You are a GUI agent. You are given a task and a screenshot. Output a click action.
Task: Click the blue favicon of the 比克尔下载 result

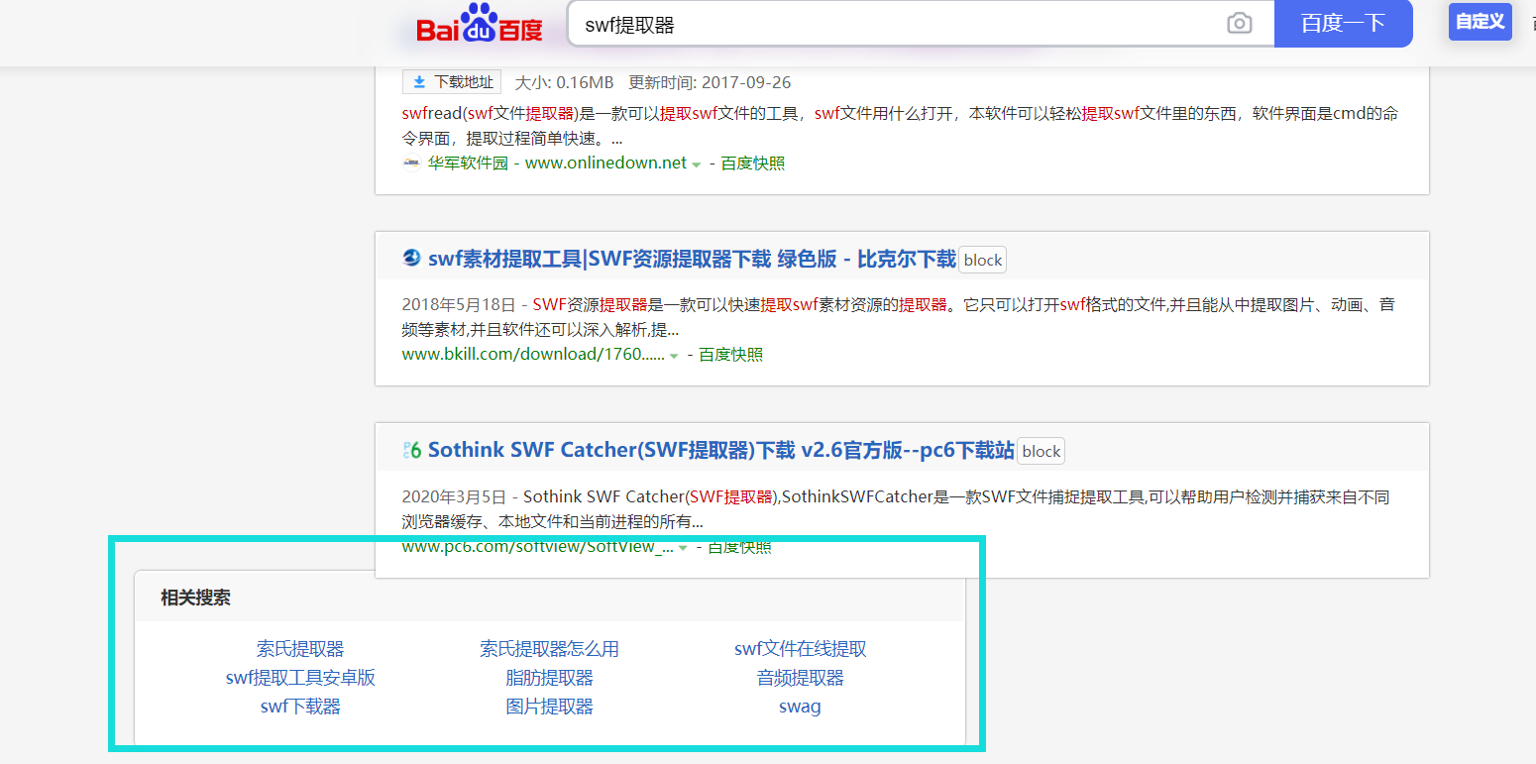click(410, 258)
